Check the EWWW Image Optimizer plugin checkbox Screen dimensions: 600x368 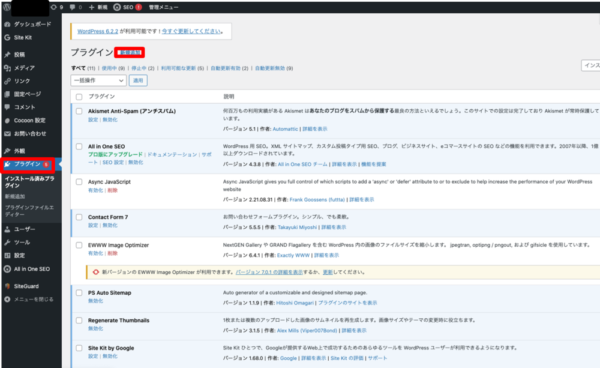point(79,245)
